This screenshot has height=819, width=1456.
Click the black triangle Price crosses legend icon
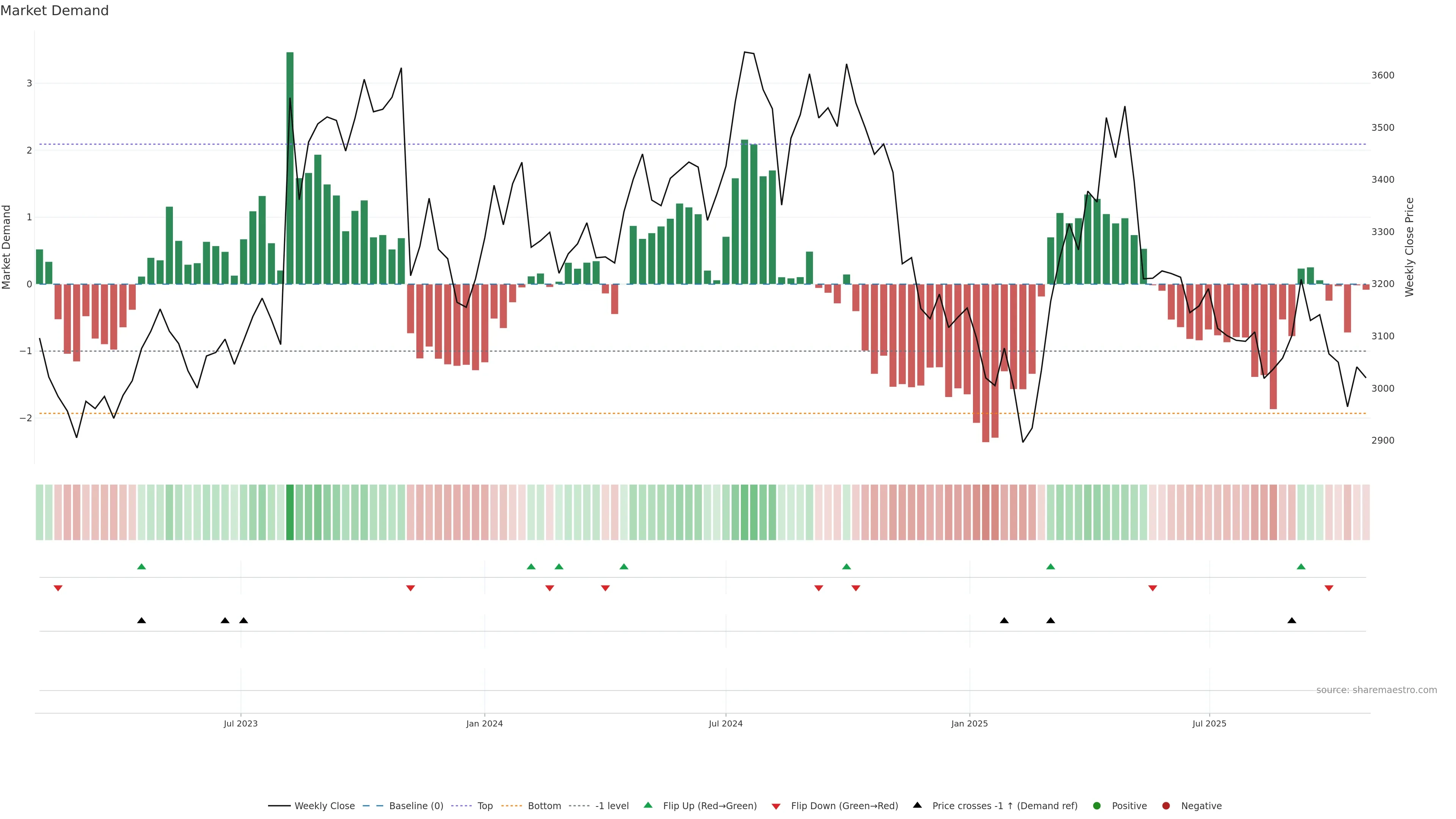917,805
